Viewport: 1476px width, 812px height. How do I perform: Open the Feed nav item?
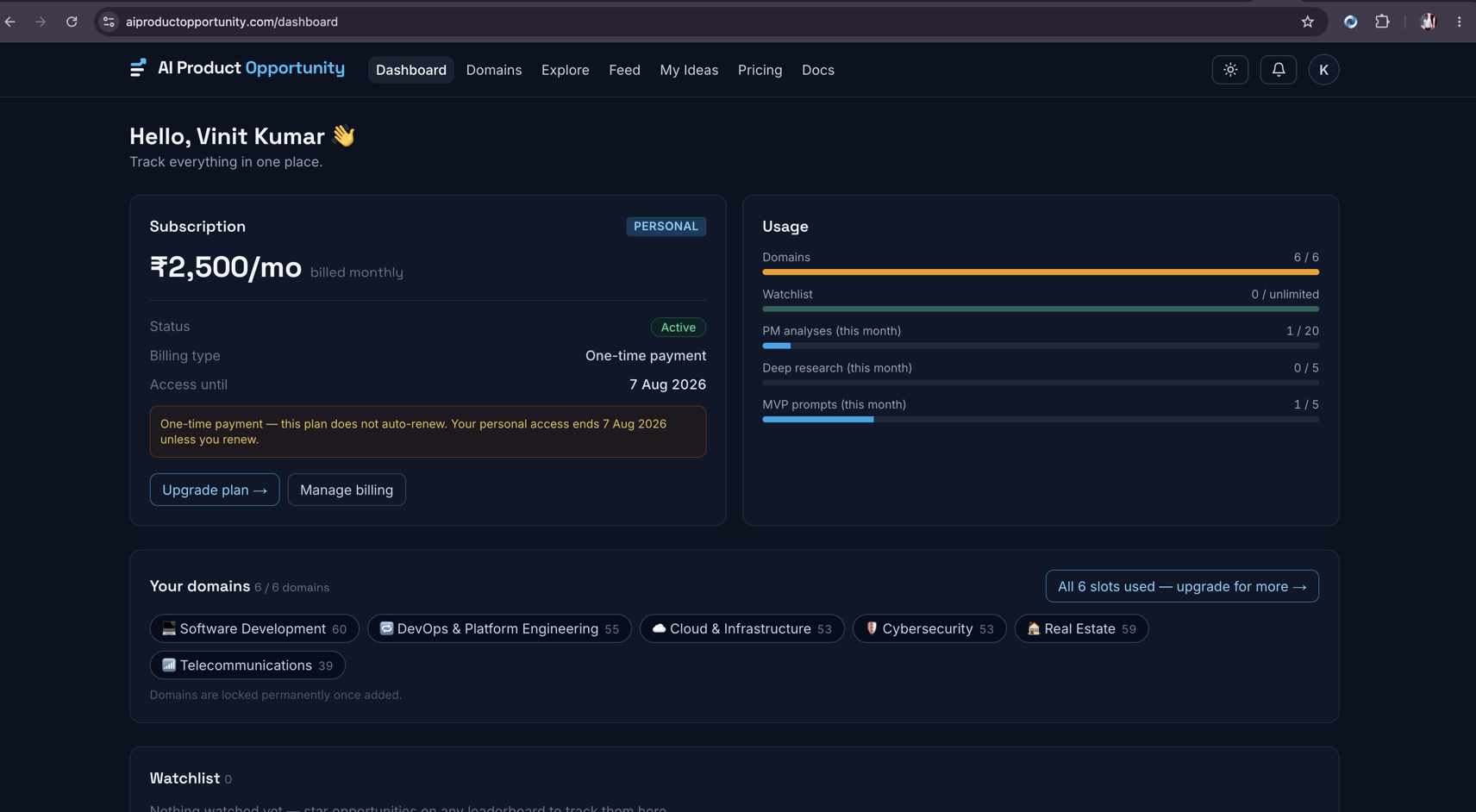point(624,70)
